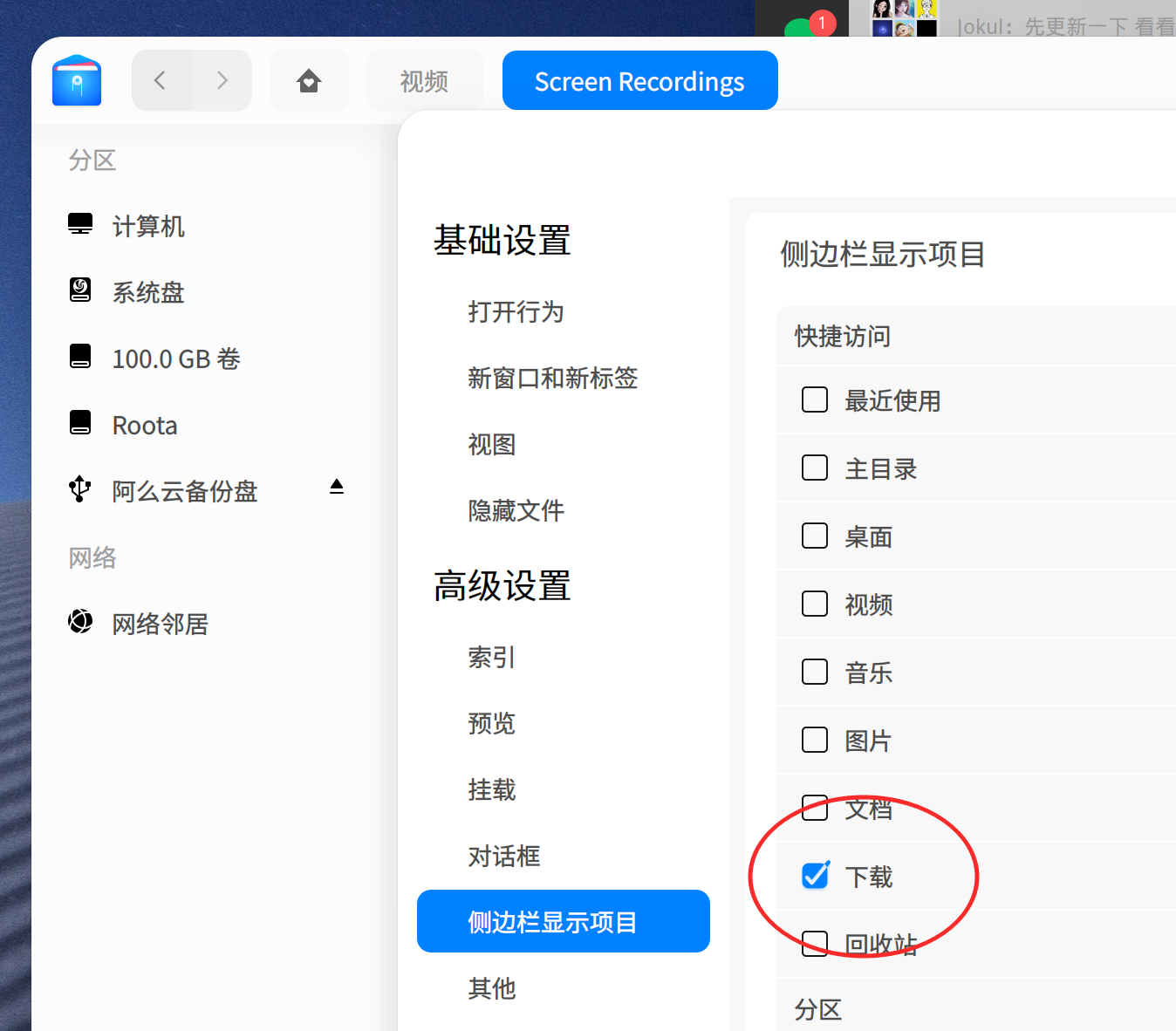Select the 索引 advanced settings entry
Viewport: 1176px width, 1031px height.
[x=492, y=657]
